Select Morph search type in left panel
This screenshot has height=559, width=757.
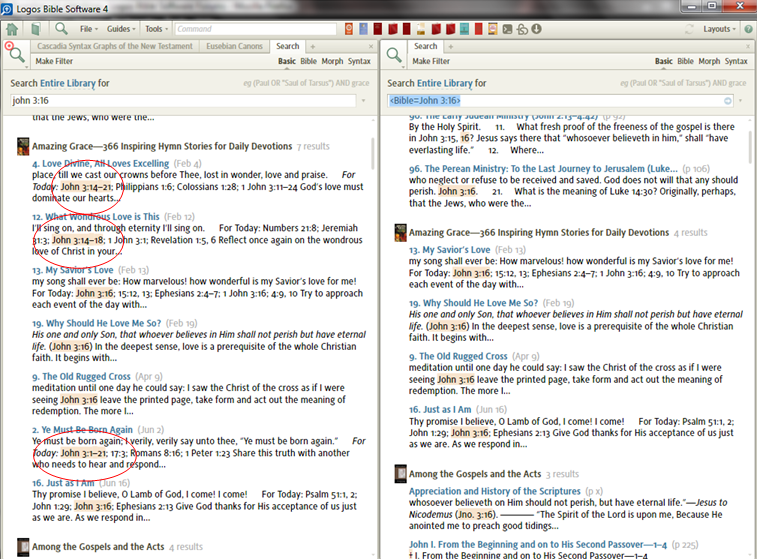[x=332, y=61]
